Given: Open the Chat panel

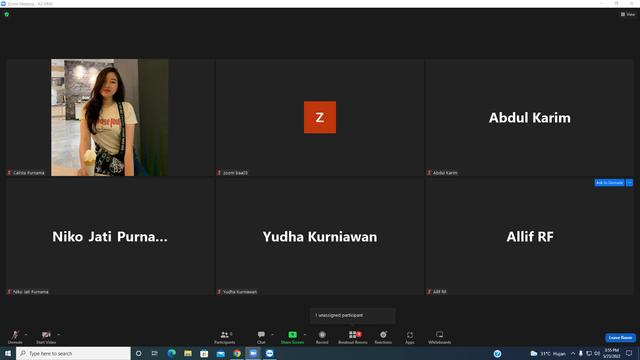Looking at the screenshot, I should (261, 337).
